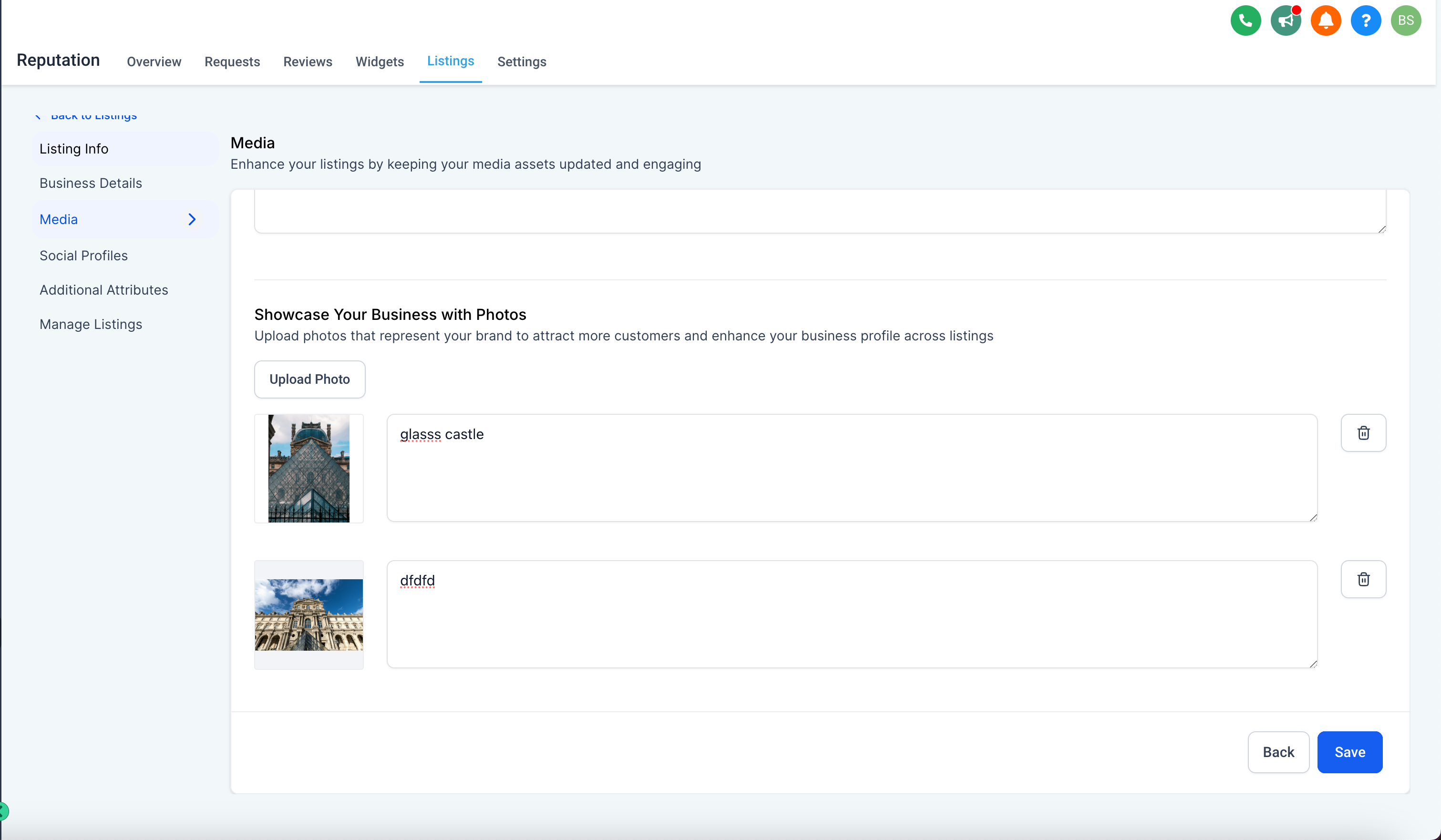Expand the Media sidebar chevron
The image size is (1441, 840).
pyautogui.click(x=192, y=220)
